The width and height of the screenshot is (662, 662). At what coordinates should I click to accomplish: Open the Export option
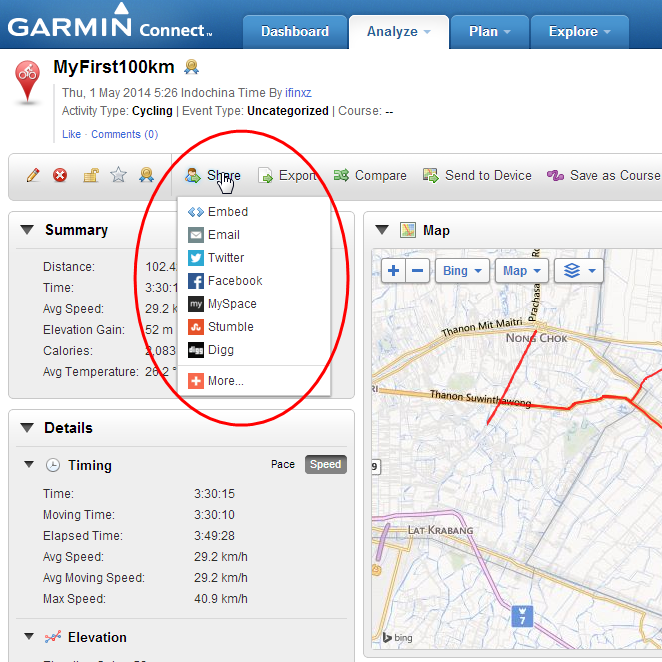[288, 175]
